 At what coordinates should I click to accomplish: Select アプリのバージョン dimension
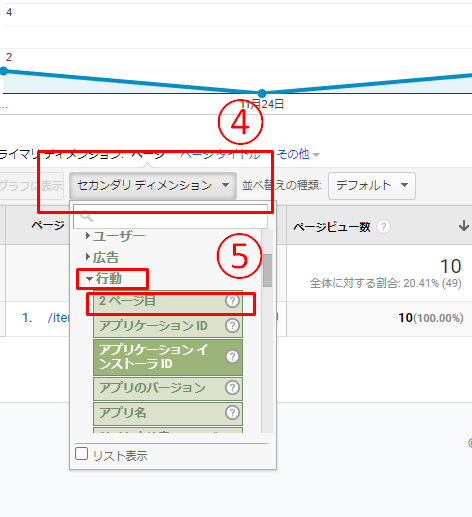pyautogui.click(x=168, y=388)
